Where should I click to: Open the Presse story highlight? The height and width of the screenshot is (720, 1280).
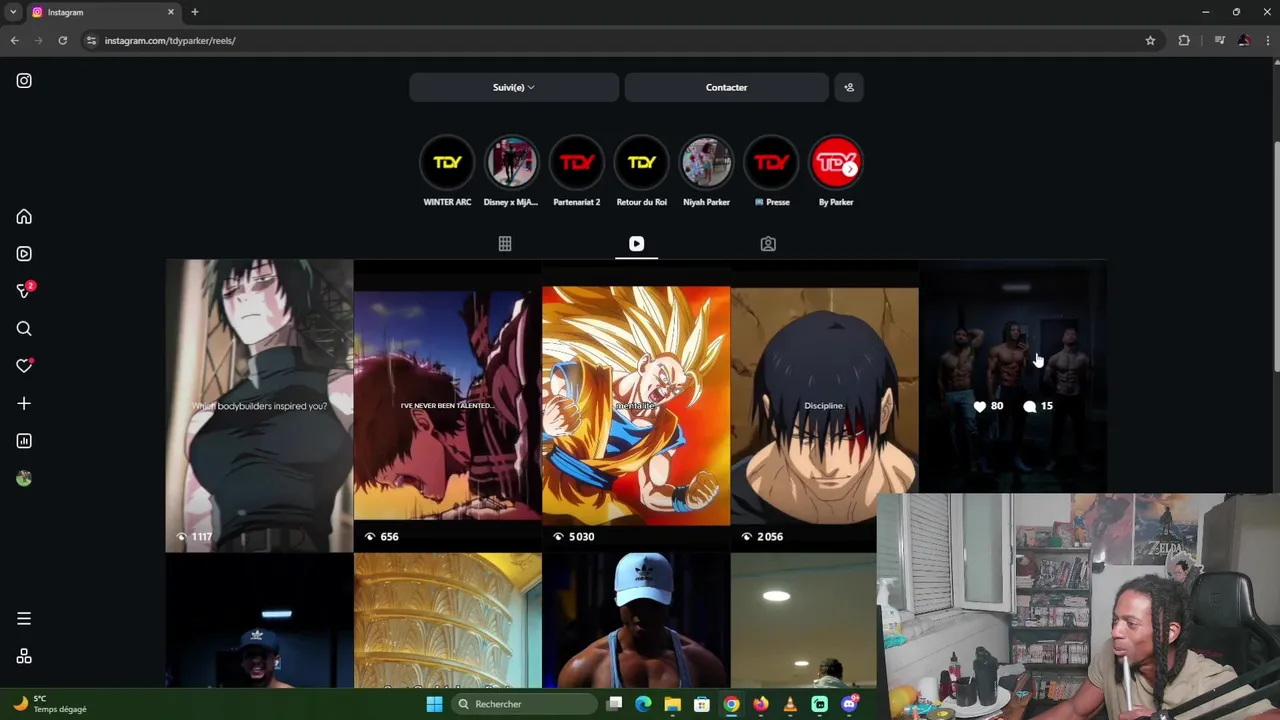coord(771,162)
